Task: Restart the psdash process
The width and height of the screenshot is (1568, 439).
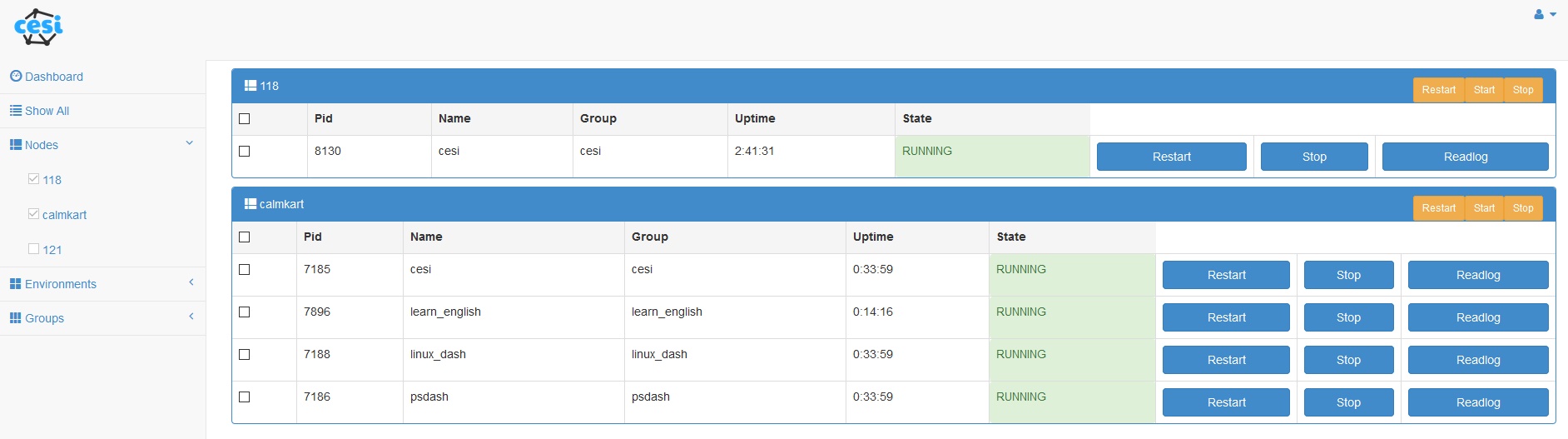Action: 1226,402
